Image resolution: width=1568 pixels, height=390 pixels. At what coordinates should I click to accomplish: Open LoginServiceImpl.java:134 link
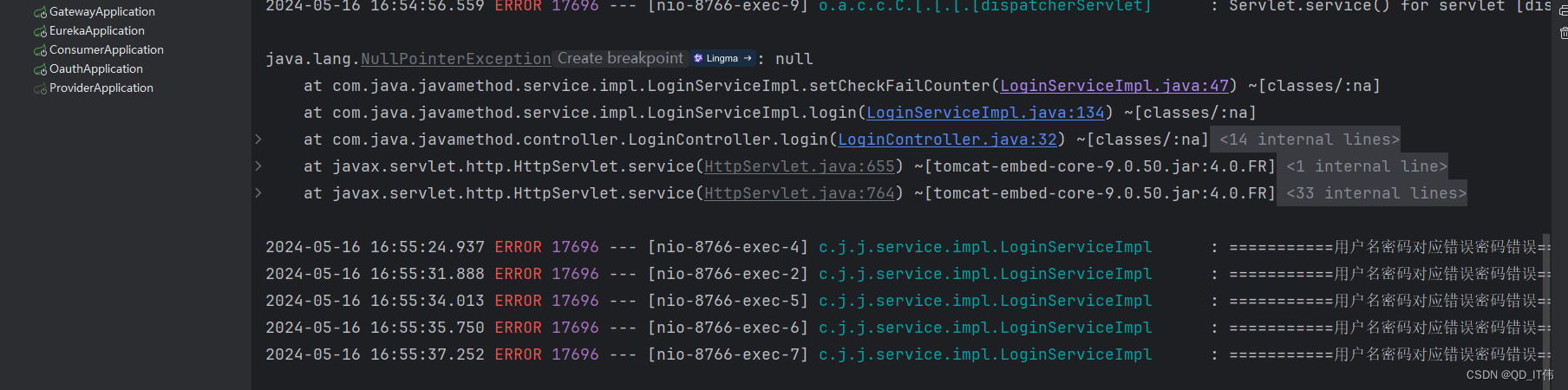click(x=985, y=113)
